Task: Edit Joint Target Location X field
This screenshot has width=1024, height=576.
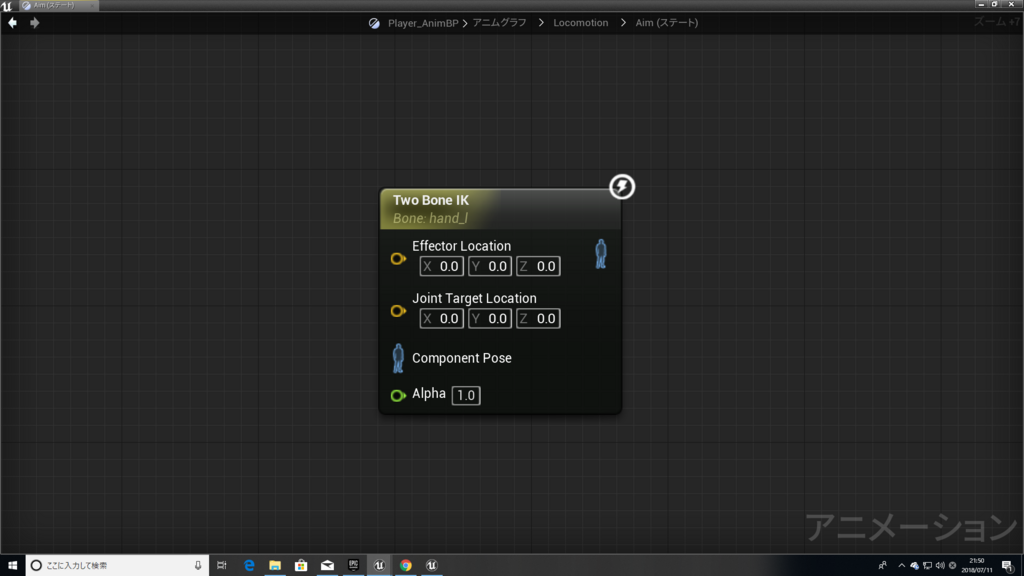Action: click(x=441, y=319)
